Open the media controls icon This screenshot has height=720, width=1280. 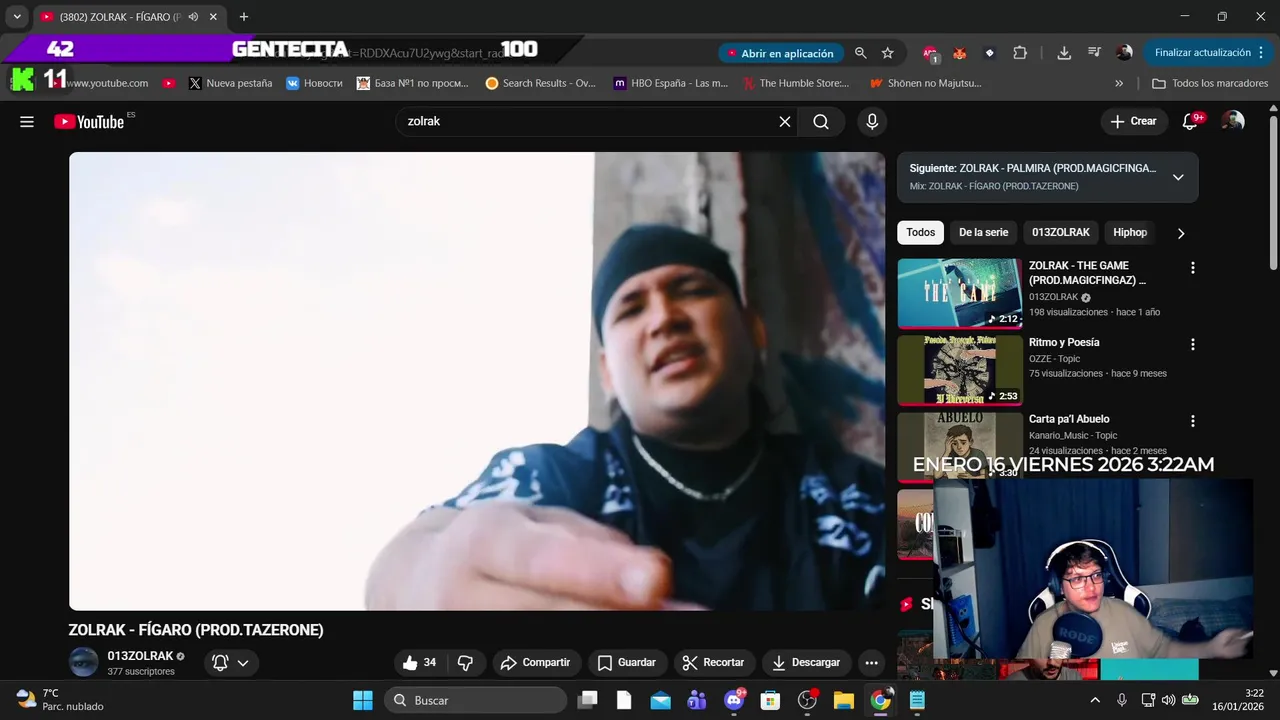click(1094, 53)
